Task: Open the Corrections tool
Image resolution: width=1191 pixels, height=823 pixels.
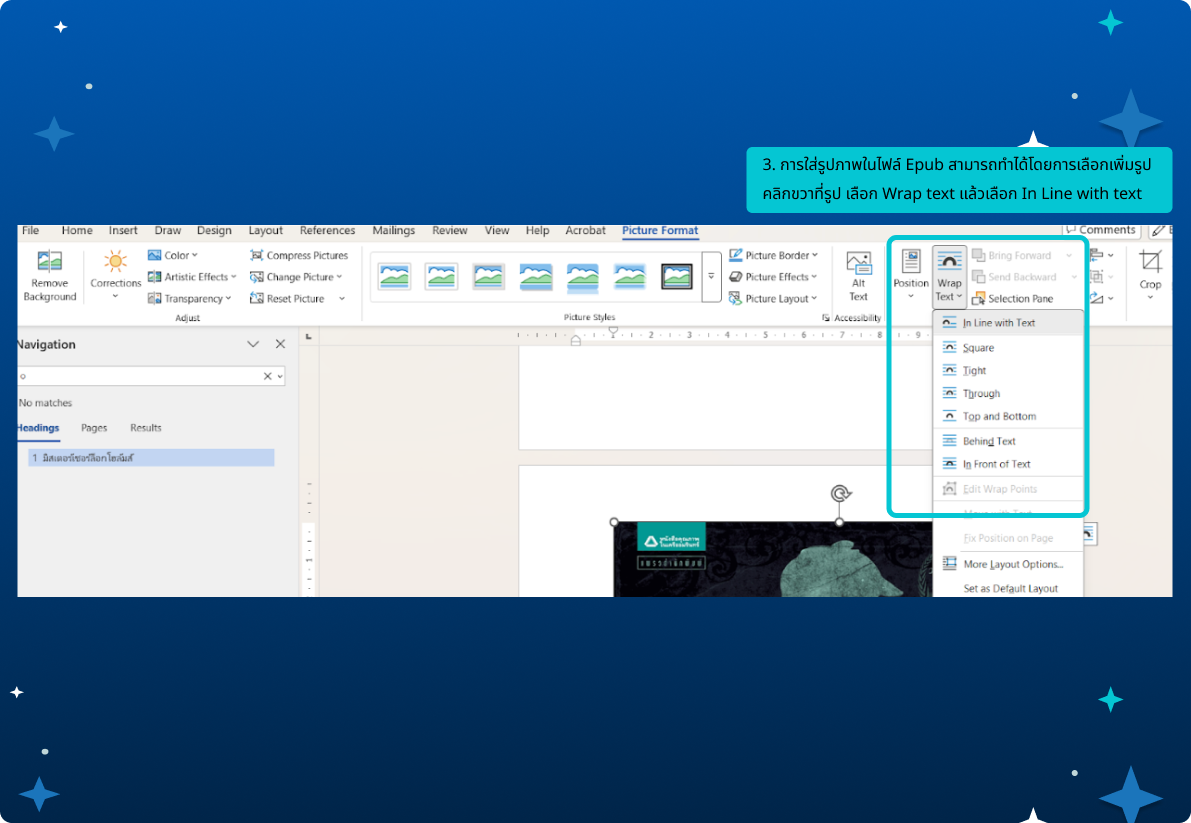Action: point(116,264)
